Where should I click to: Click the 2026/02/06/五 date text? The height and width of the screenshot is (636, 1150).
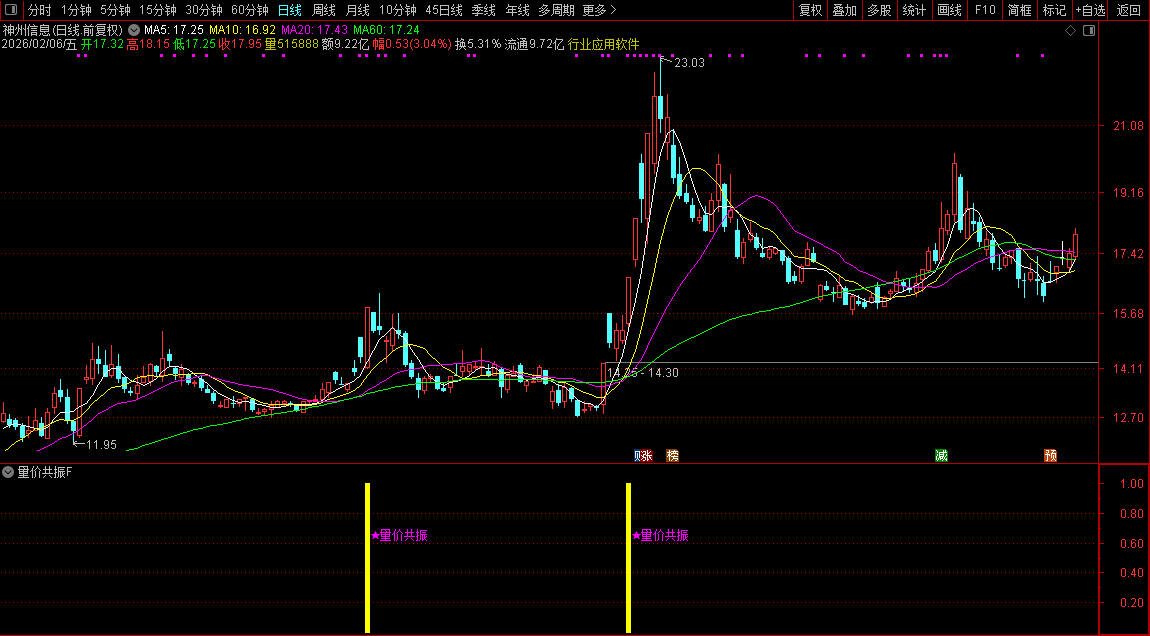tap(40, 44)
